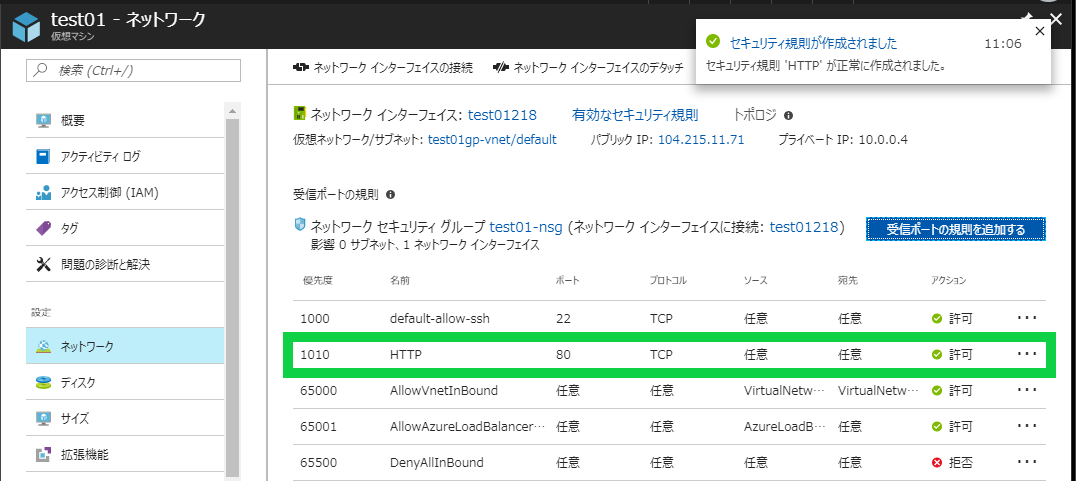The image size is (1076, 481).
Task: Select the AllowVnetInBound rule name
Action: pyautogui.click(x=444, y=390)
